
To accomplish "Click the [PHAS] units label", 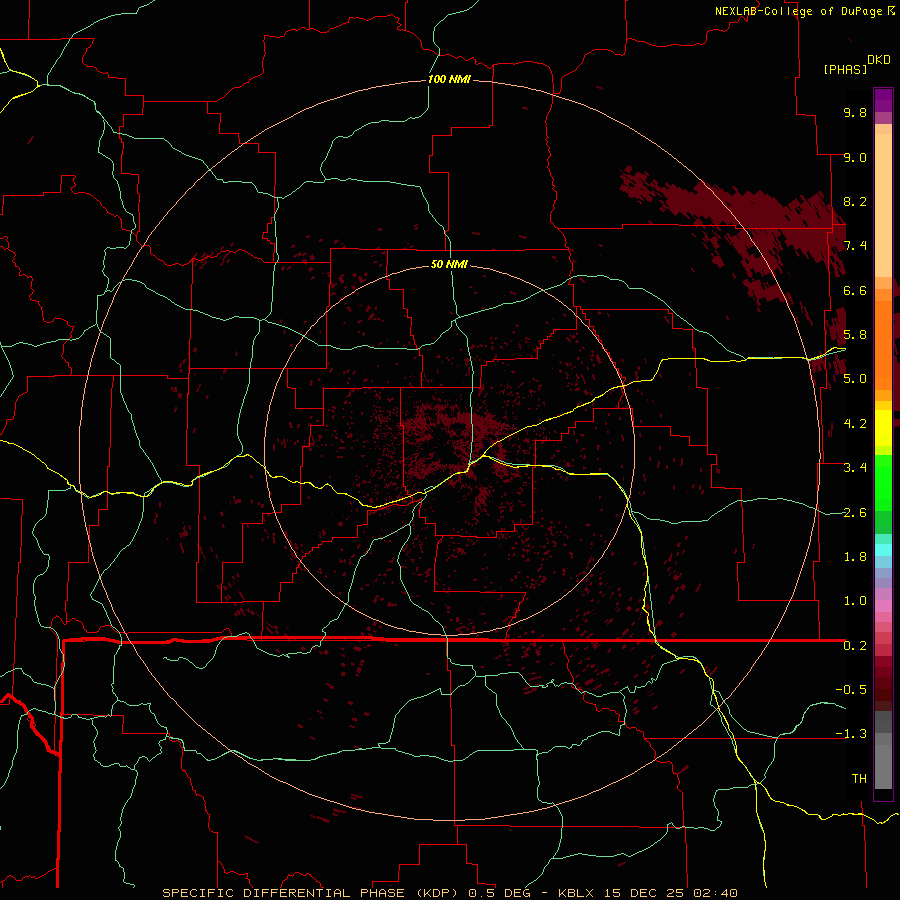I will click(x=845, y=69).
